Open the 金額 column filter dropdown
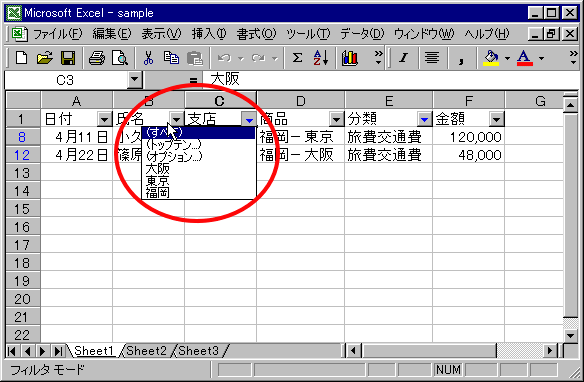This screenshot has height=382, width=584. tap(496, 120)
